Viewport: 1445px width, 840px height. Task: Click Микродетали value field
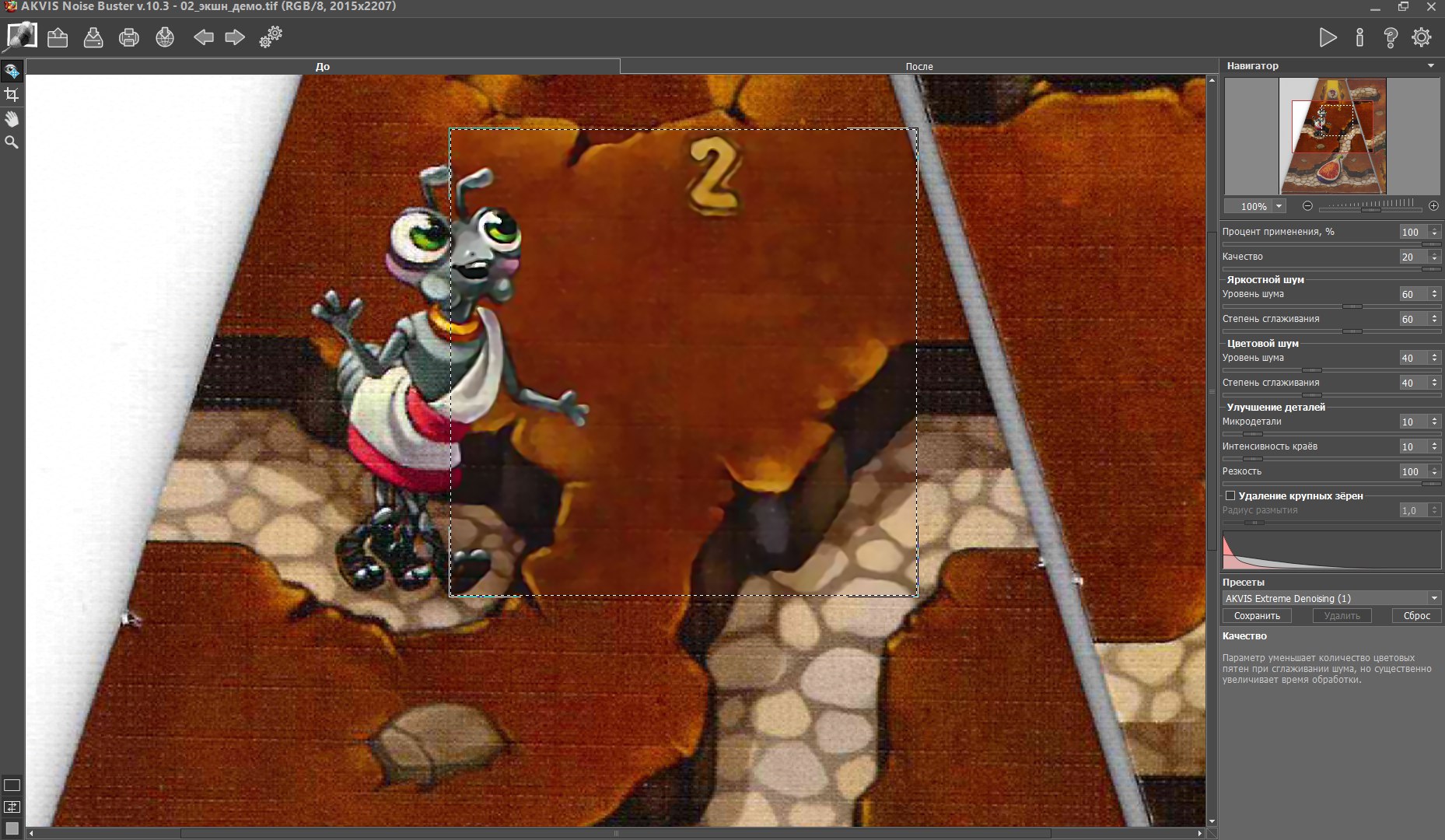1414,422
